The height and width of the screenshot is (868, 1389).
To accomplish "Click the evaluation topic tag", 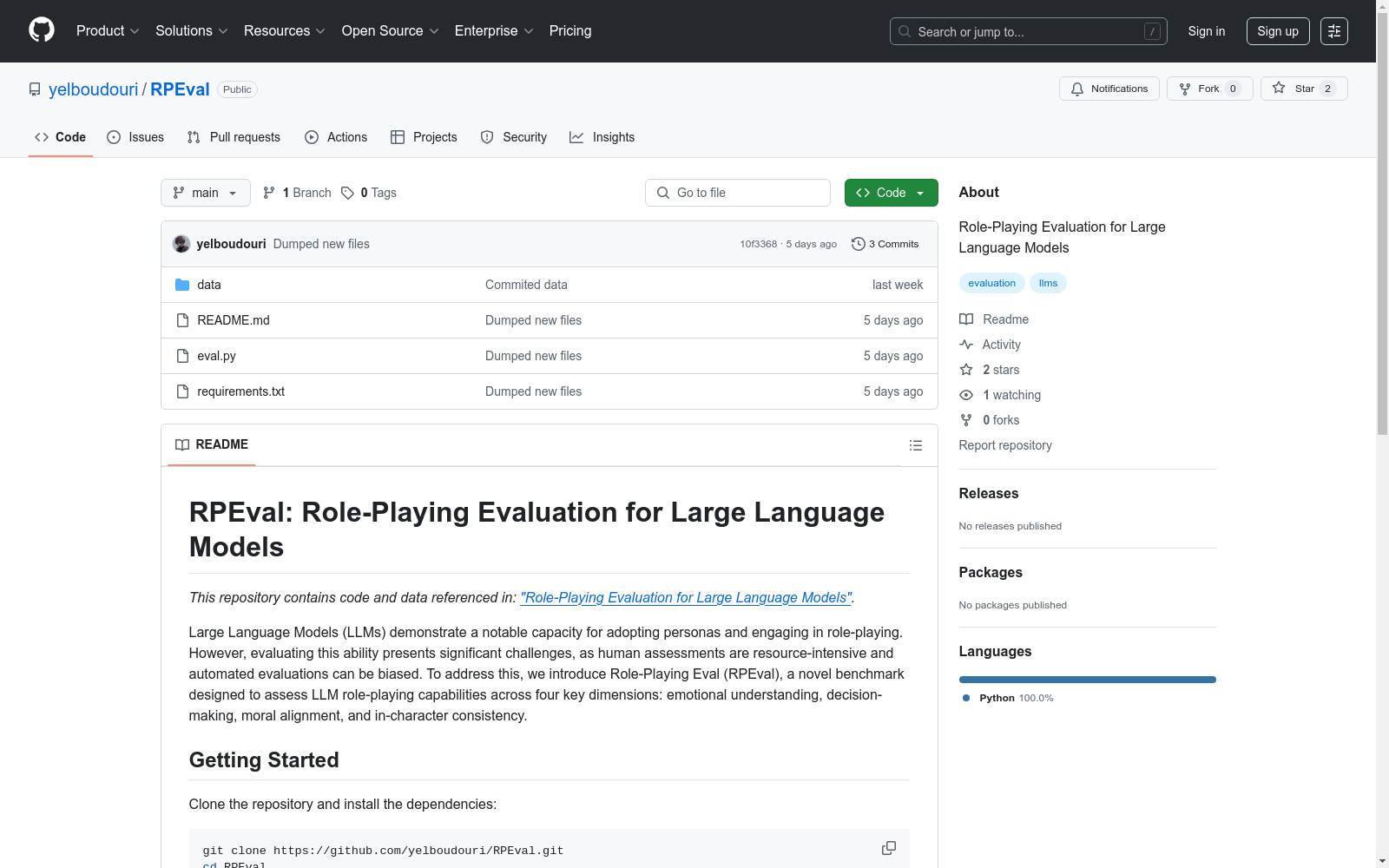I will coord(991,283).
